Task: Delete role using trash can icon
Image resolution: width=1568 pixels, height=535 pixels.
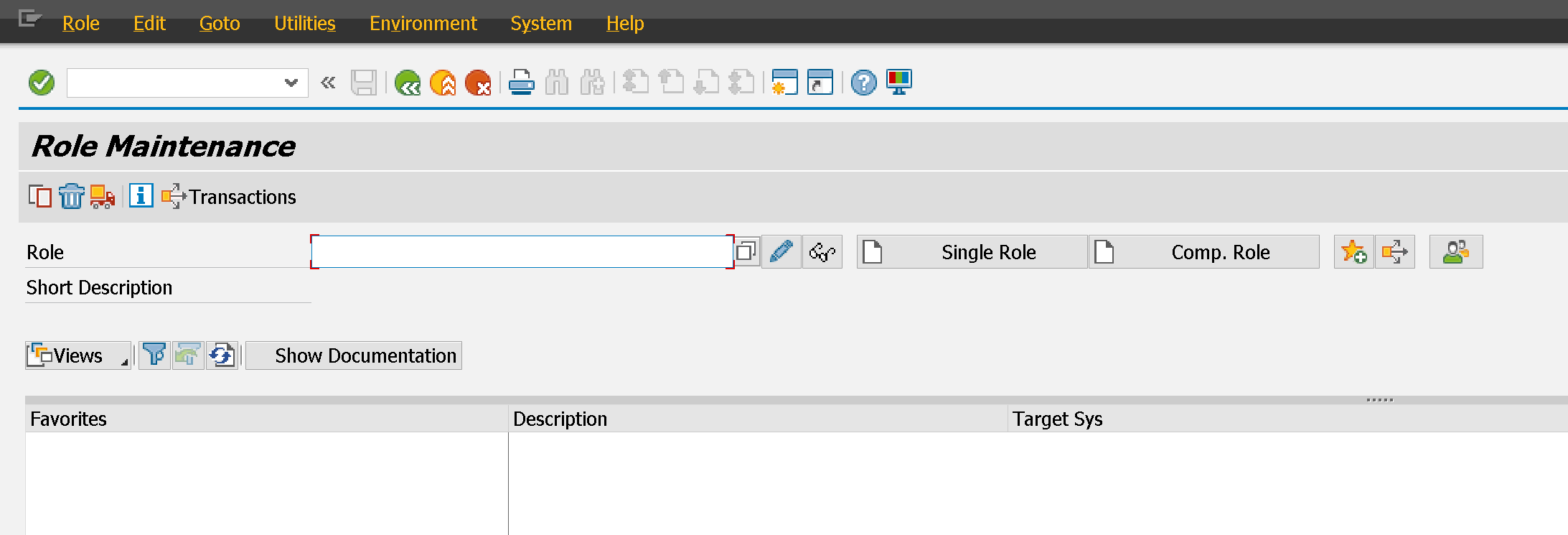Action: pyautogui.click(x=71, y=196)
